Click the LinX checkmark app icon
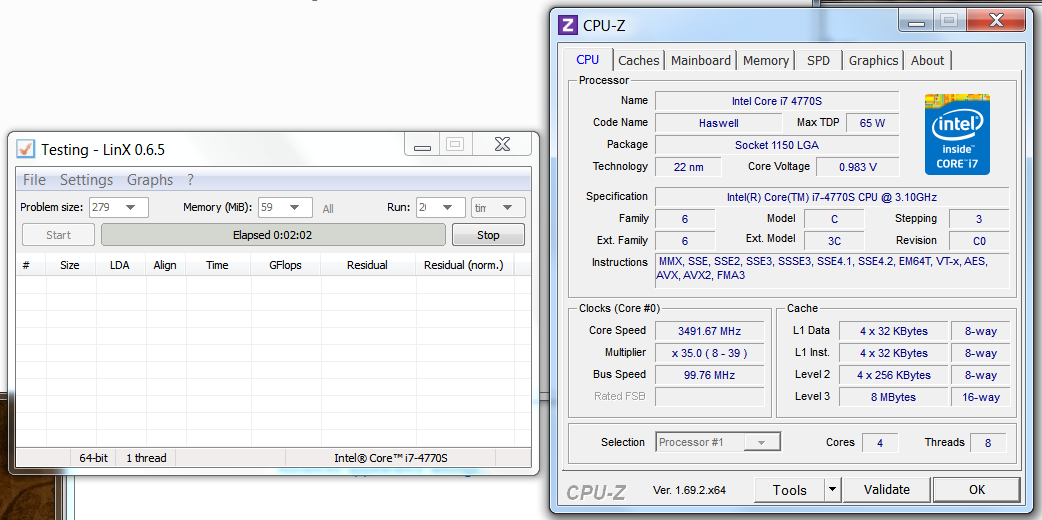The width and height of the screenshot is (1042, 520). tap(25, 148)
